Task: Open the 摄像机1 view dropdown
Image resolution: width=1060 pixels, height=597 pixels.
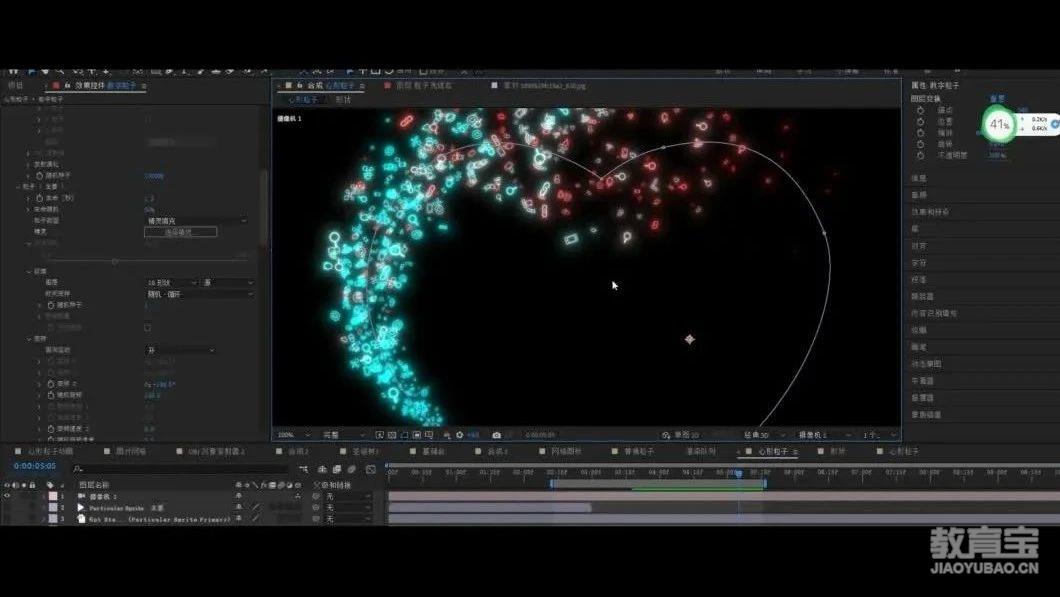Action: 823,435
